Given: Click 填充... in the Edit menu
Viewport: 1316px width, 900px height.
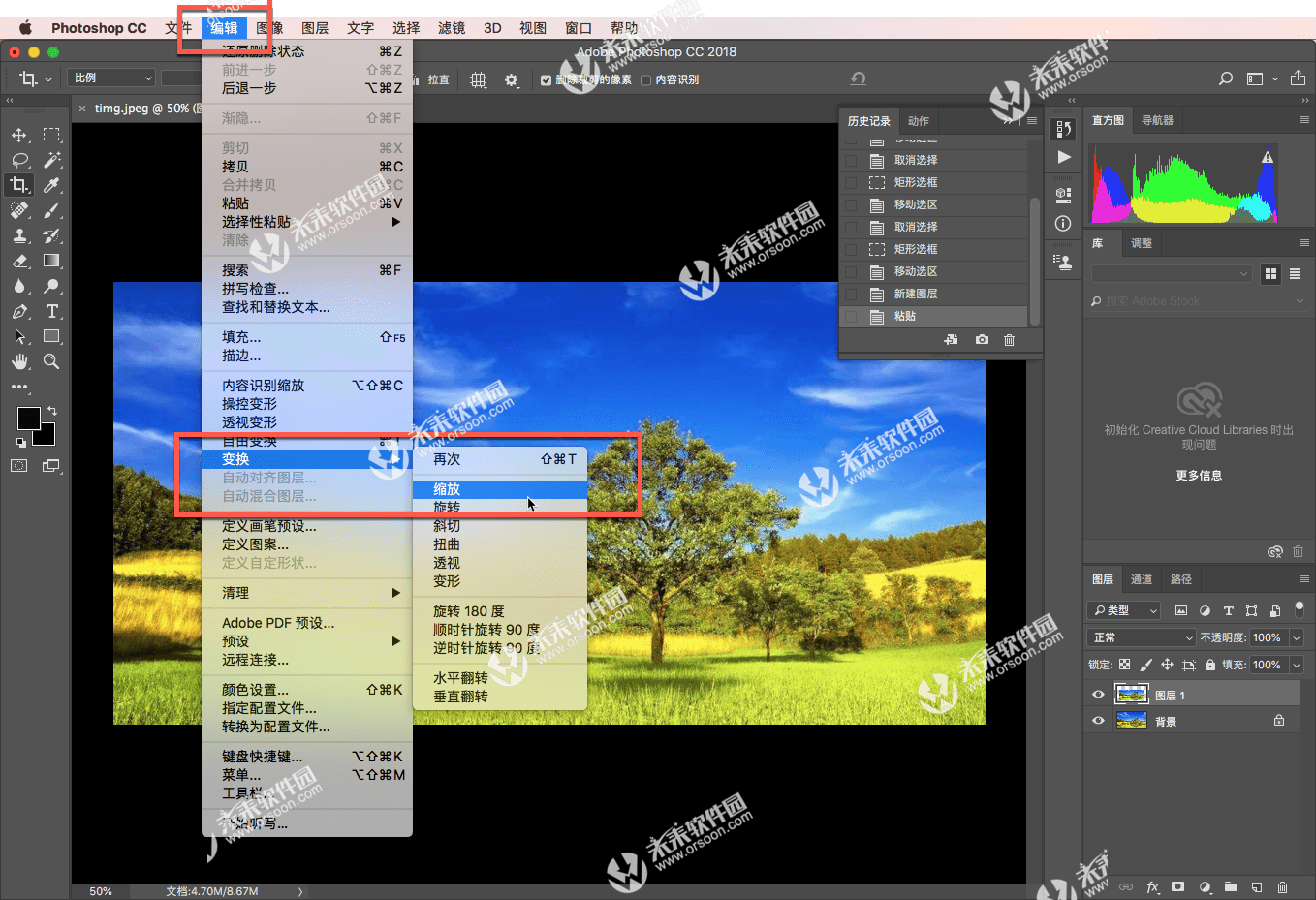Looking at the screenshot, I should pos(307,337).
